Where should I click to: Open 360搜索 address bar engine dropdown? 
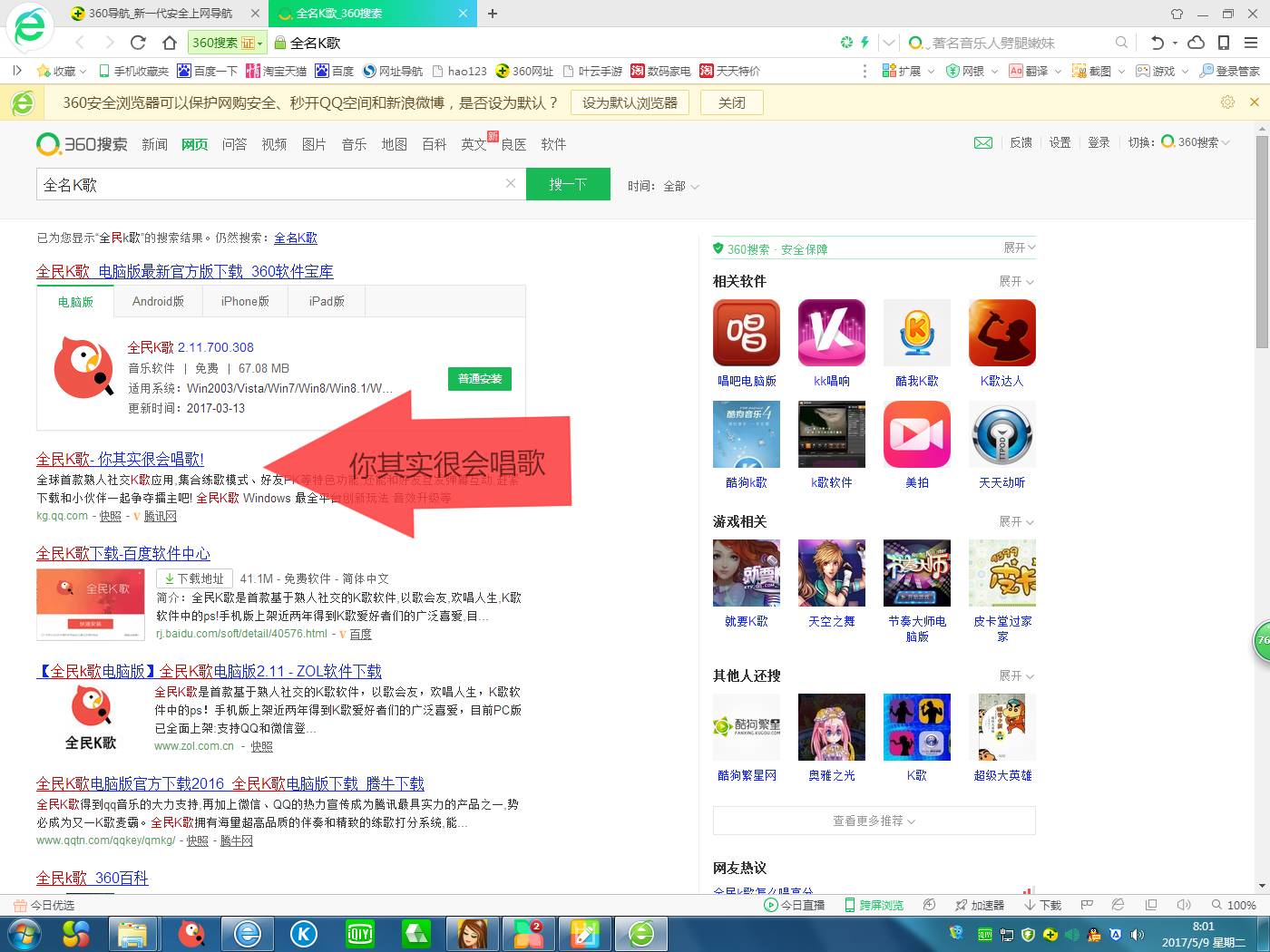(227, 43)
